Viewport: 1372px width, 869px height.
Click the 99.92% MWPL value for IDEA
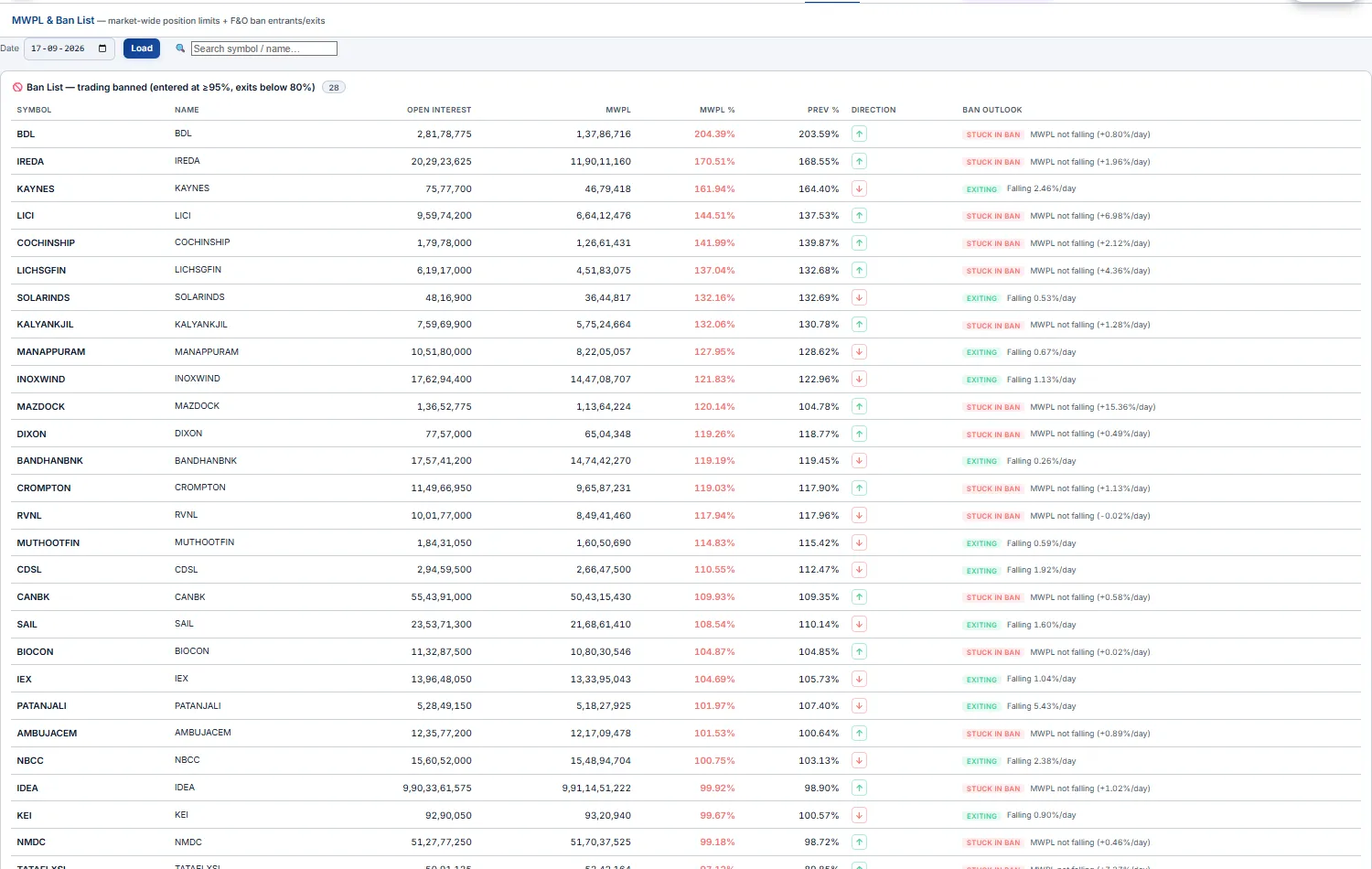click(717, 789)
